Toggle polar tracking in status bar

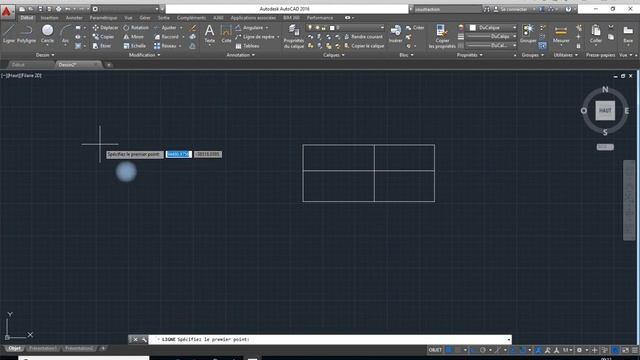(483, 350)
